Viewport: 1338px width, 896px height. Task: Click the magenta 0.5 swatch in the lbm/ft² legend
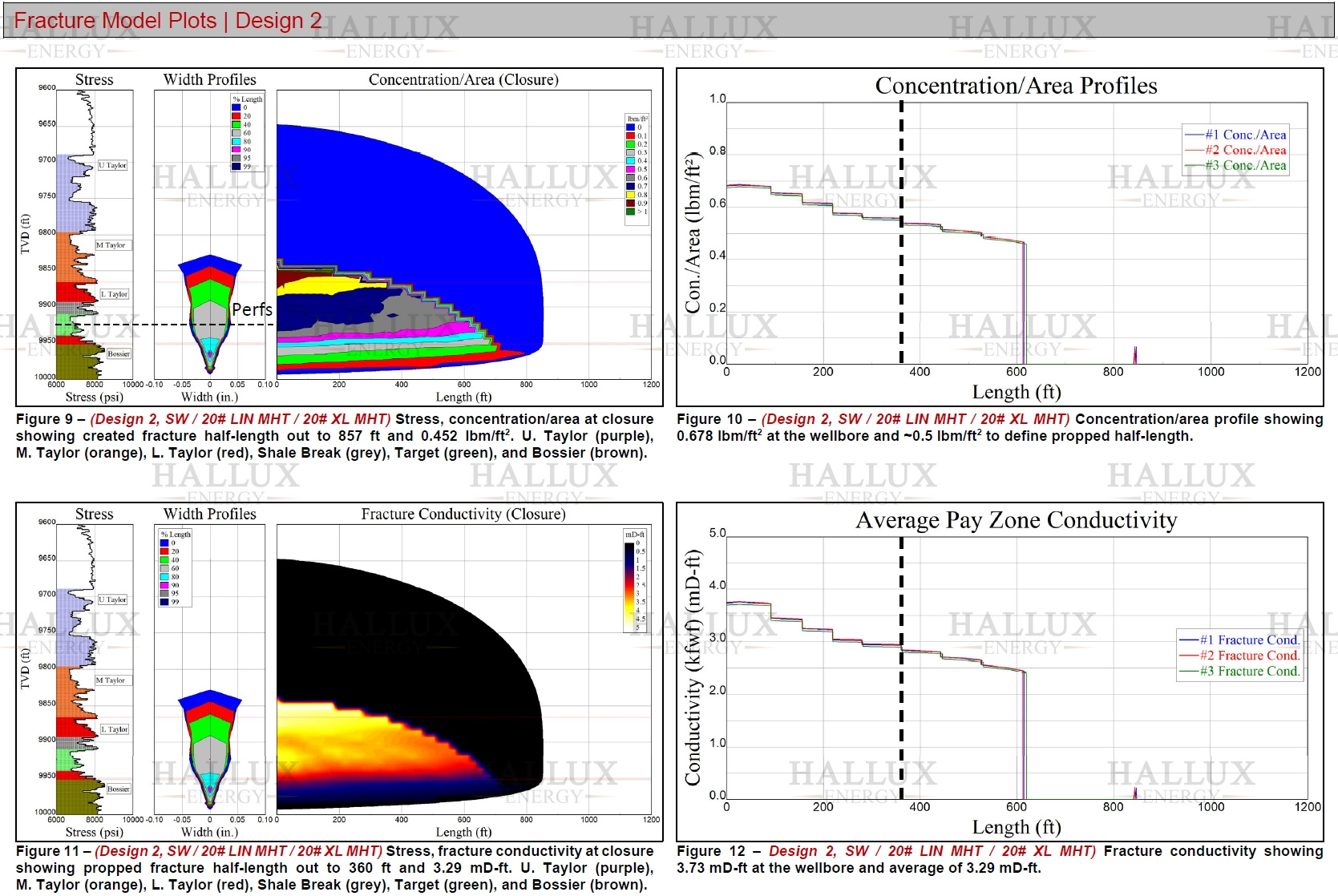pyautogui.click(x=630, y=169)
